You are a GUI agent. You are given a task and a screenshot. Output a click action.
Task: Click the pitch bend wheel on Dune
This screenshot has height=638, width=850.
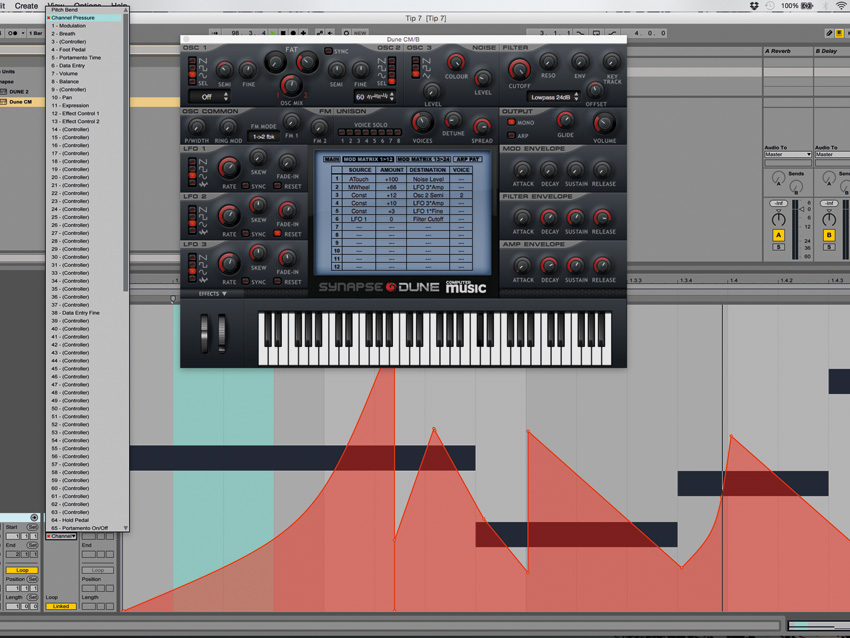[204, 333]
